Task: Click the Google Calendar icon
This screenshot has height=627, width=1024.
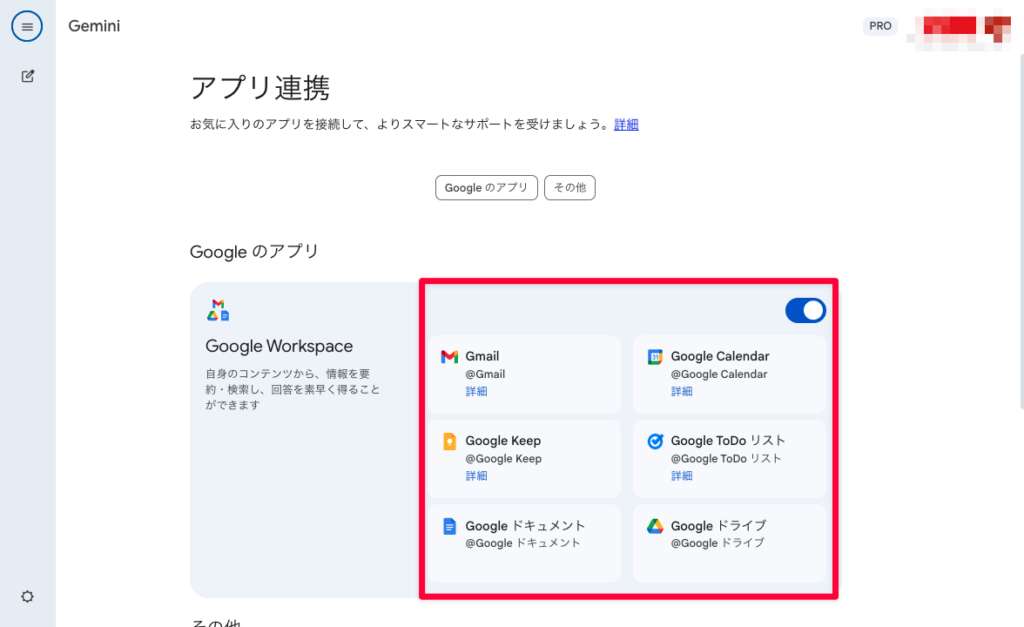Action: [657, 356]
